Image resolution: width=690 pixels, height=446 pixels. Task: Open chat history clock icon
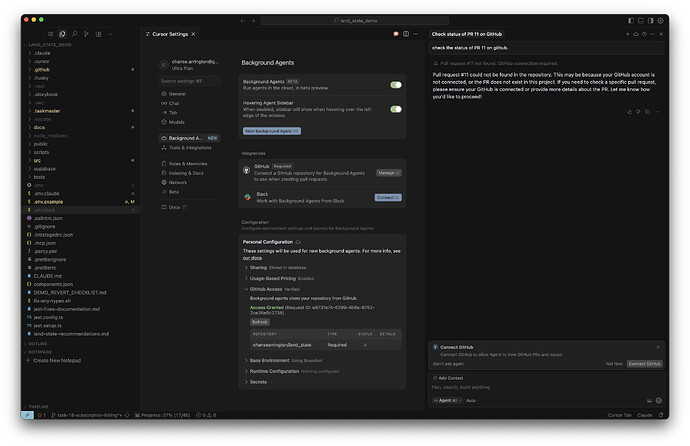644,34
